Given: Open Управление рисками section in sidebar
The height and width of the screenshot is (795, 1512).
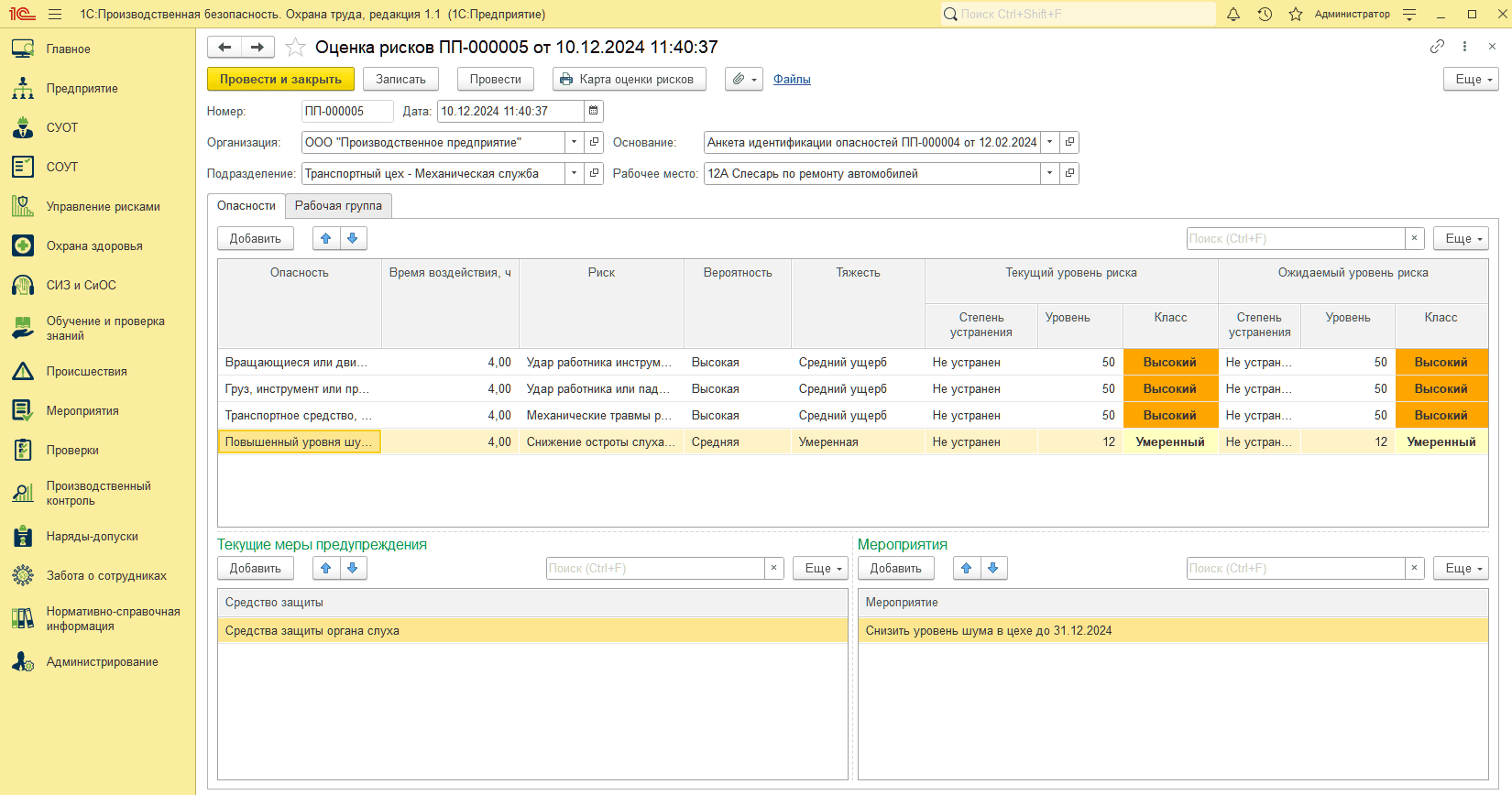Looking at the screenshot, I should [x=103, y=207].
